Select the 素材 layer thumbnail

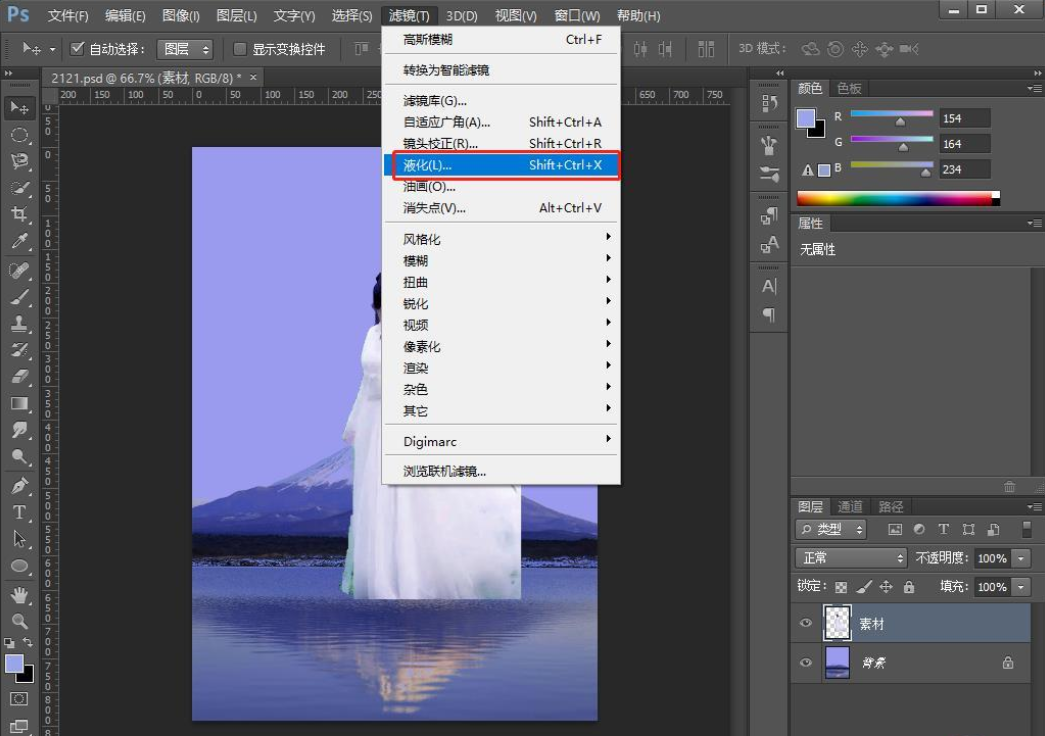837,623
